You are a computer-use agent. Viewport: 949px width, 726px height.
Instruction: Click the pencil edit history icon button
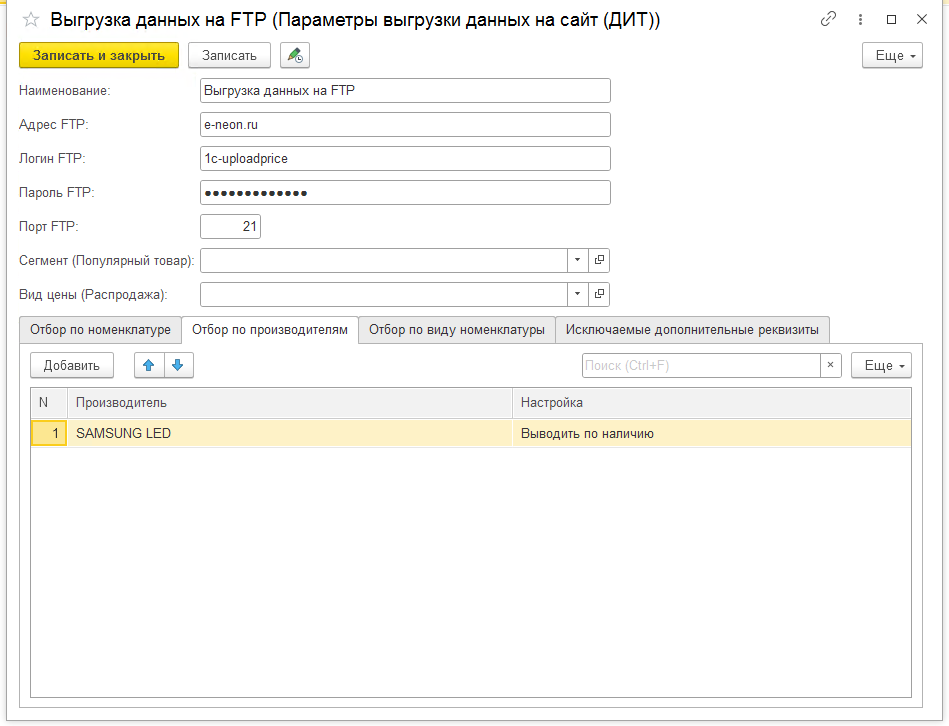coord(295,56)
